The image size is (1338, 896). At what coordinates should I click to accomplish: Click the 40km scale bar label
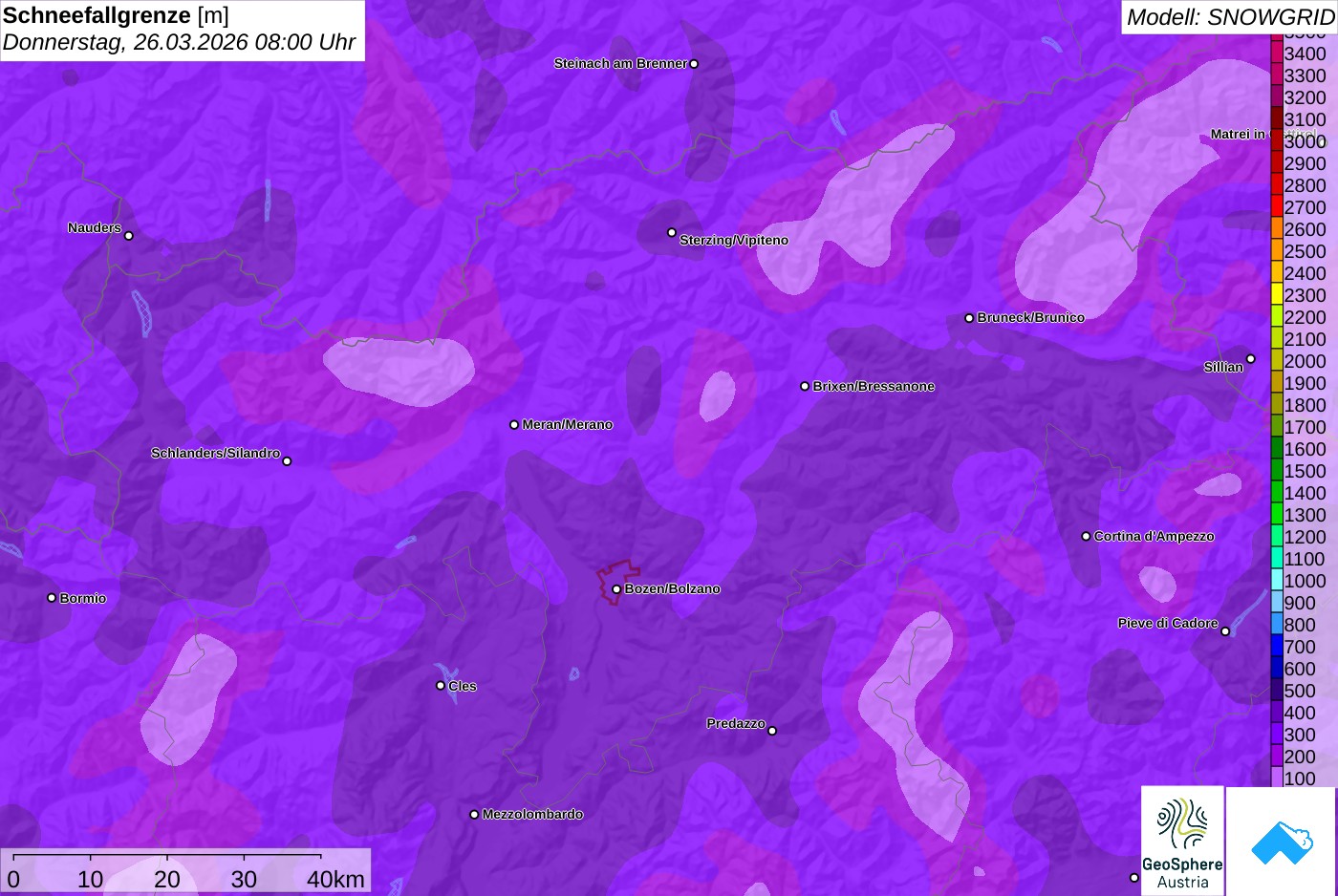click(x=335, y=880)
